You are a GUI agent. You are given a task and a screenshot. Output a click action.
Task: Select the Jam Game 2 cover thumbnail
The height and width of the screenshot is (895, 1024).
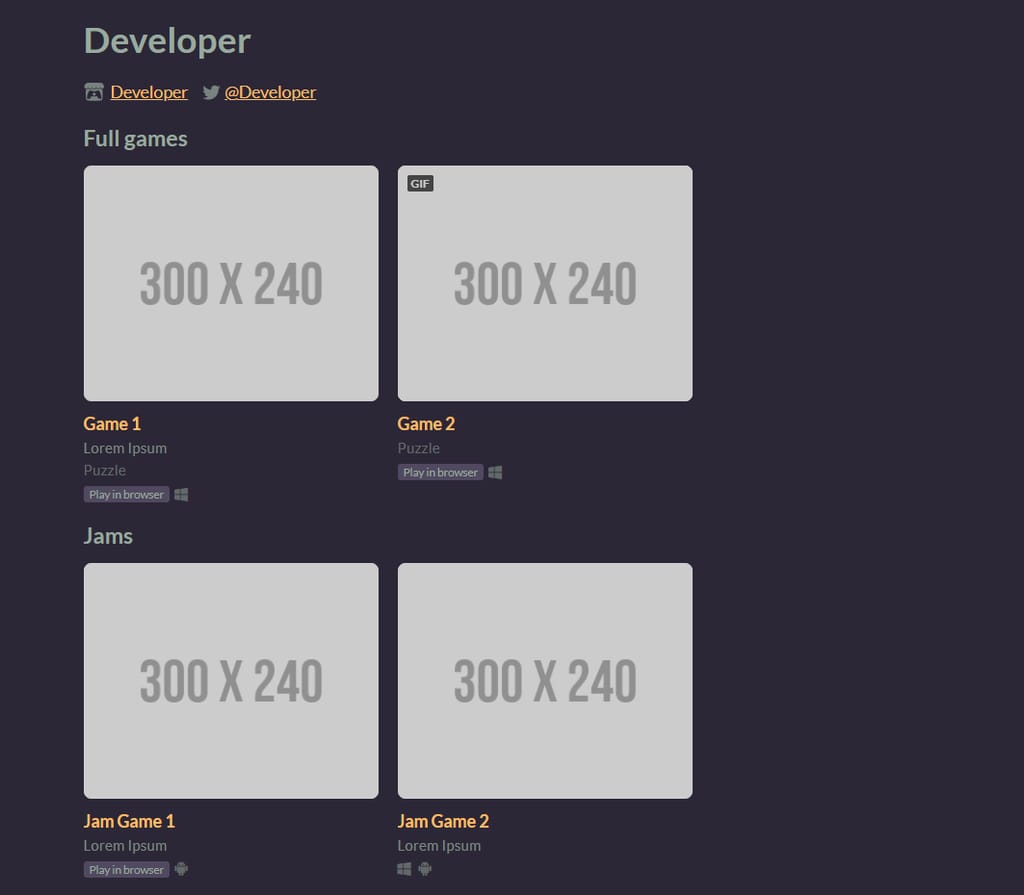(x=545, y=680)
